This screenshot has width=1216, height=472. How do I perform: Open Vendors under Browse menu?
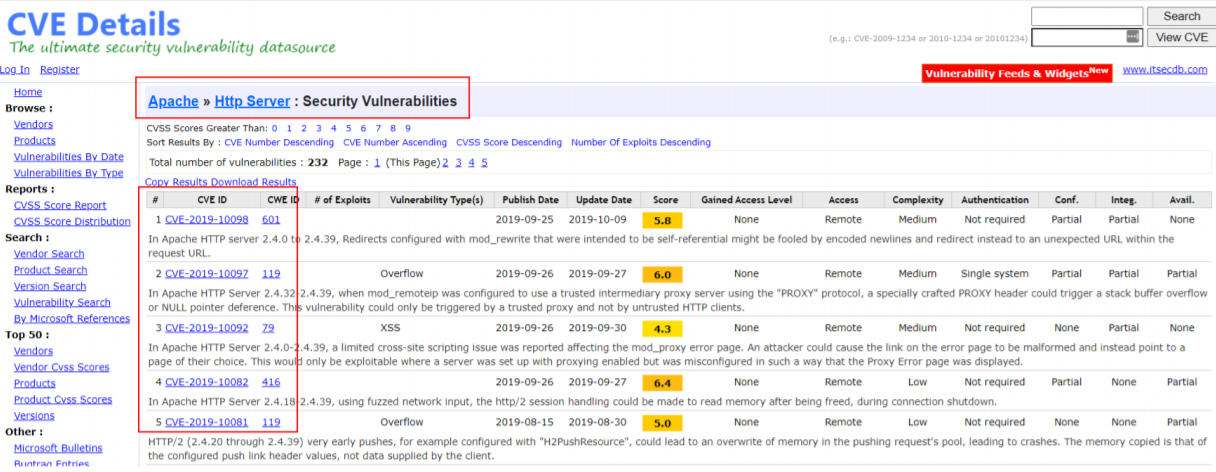coord(33,125)
